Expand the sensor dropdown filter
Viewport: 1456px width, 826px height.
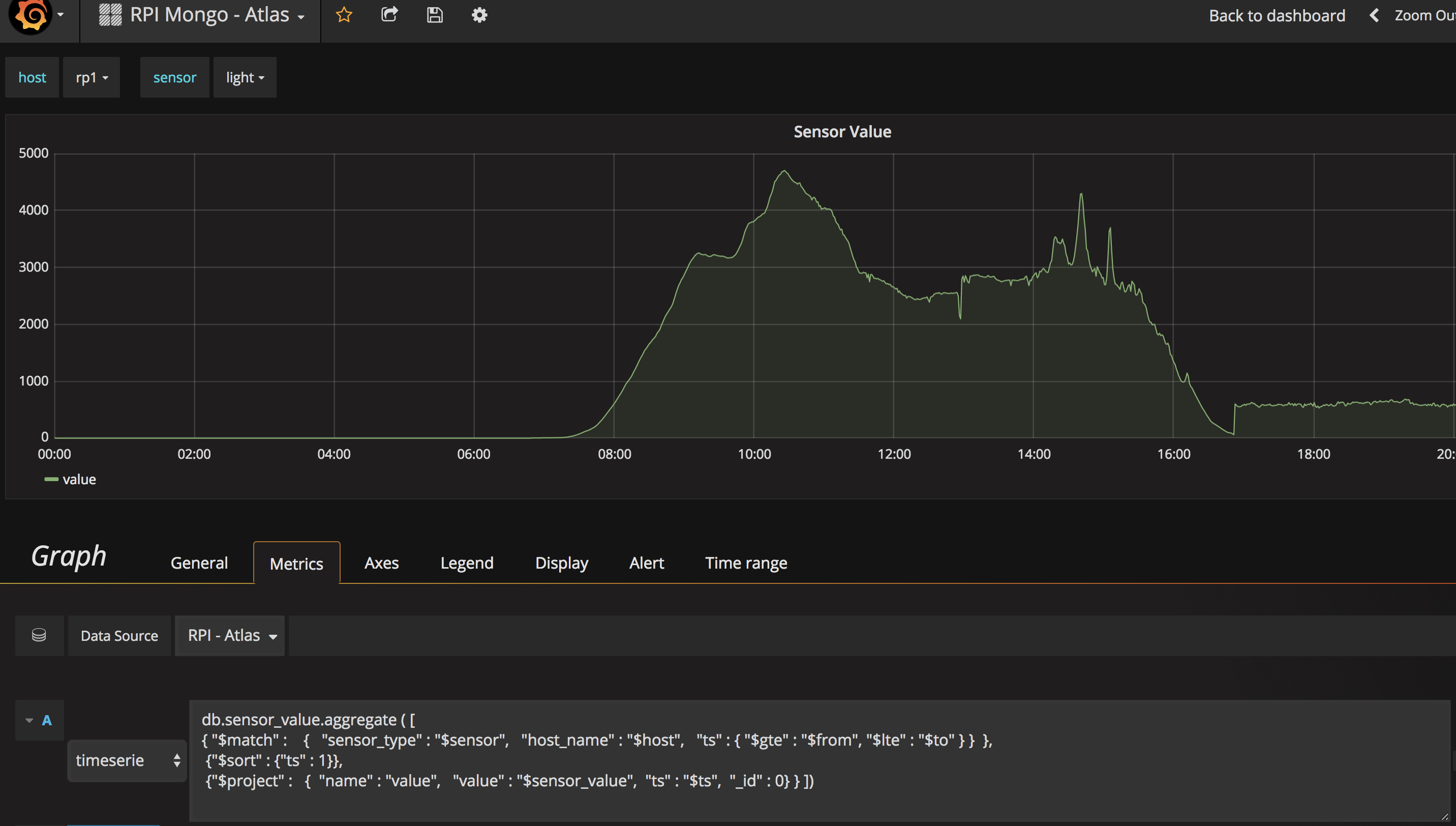coord(244,76)
